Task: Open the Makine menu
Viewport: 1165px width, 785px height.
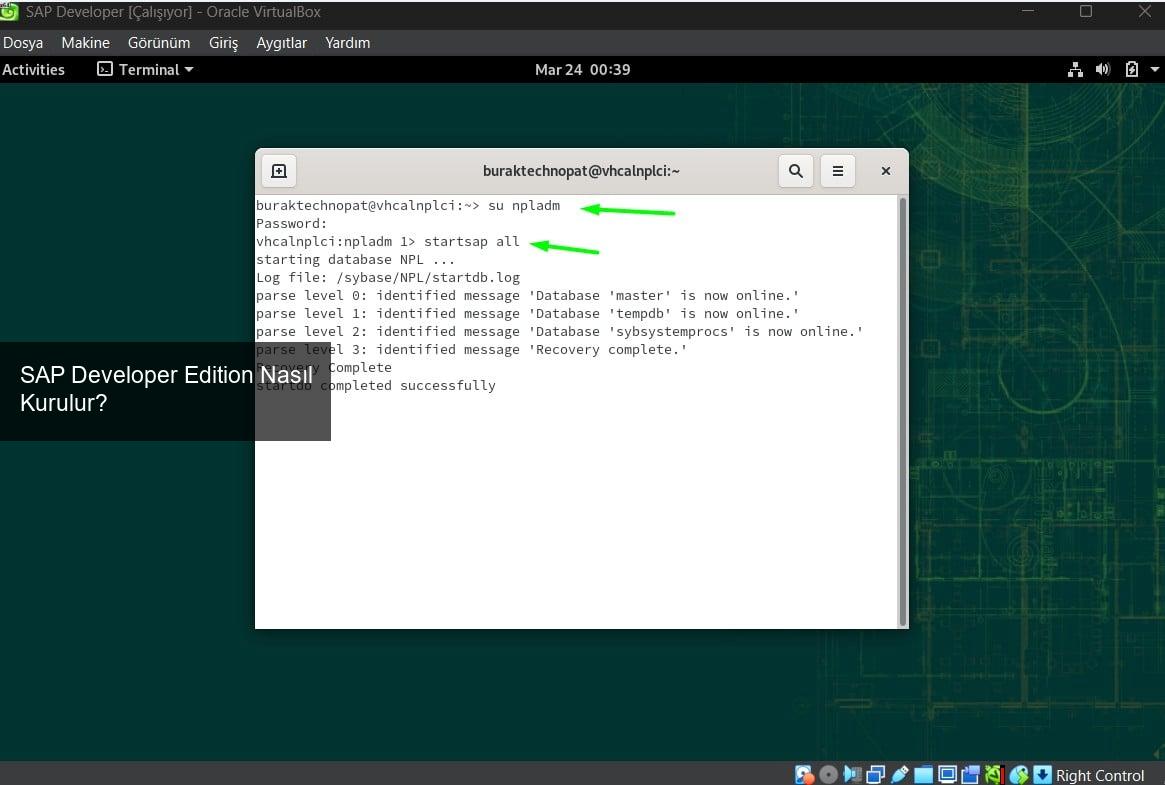Action: pos(85,43)
